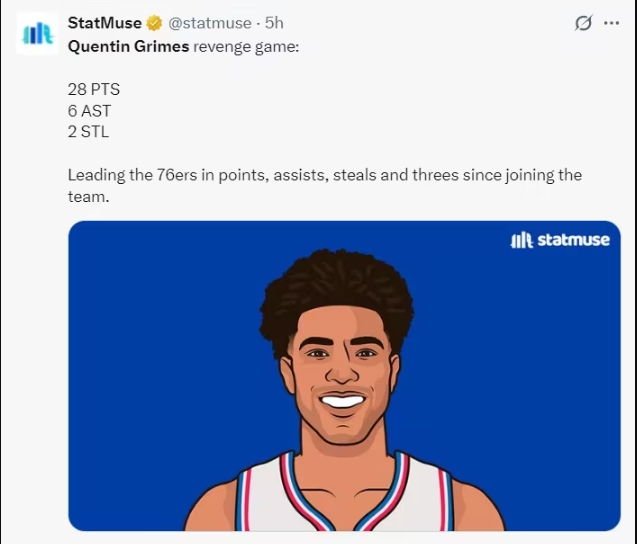Open the 5h timestamp link
The width and height of the screenshot is (637, 544).
coord(274,23)
